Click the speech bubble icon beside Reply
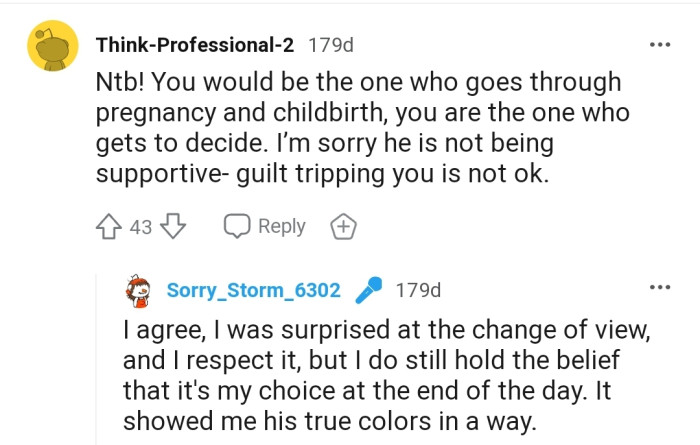The width and height of the screenshot is (700, 445). pos(236,227)
